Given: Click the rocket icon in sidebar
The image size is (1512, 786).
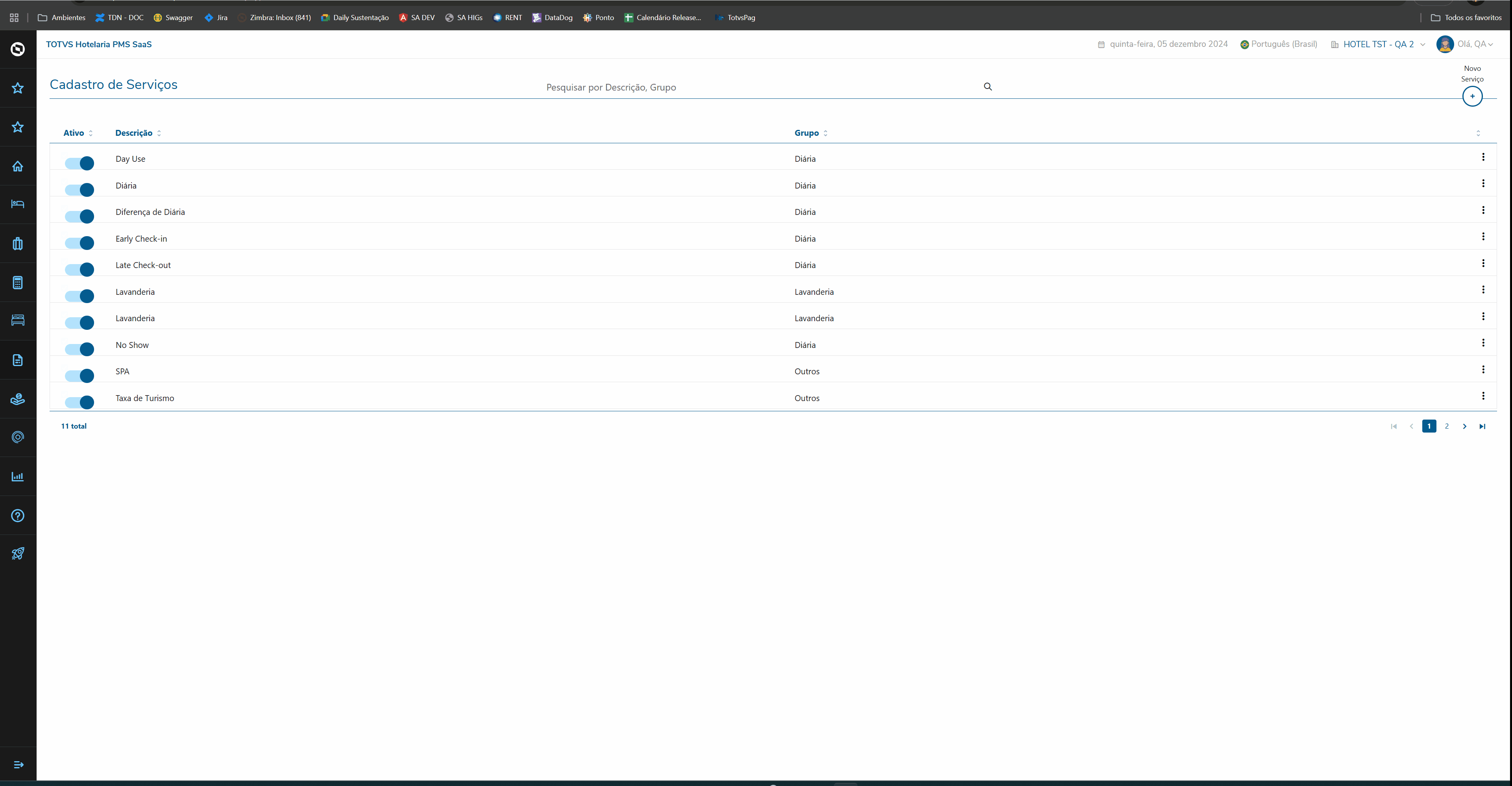Looking at the screenshot, I should point(18,553).
